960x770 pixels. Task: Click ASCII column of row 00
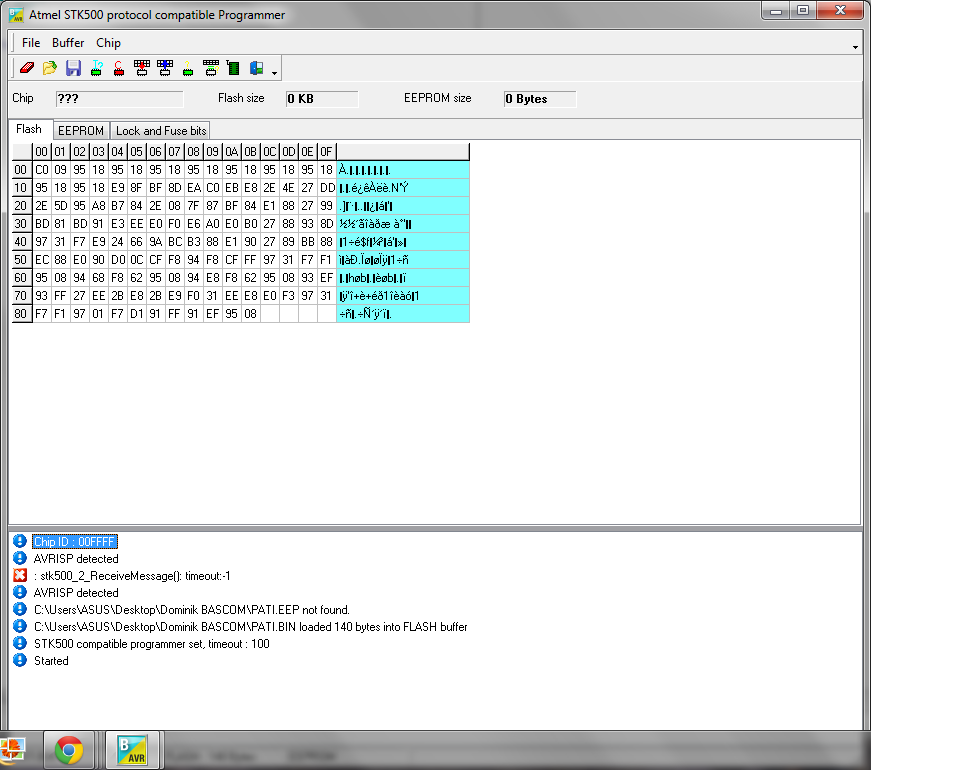tap(403, 170)
